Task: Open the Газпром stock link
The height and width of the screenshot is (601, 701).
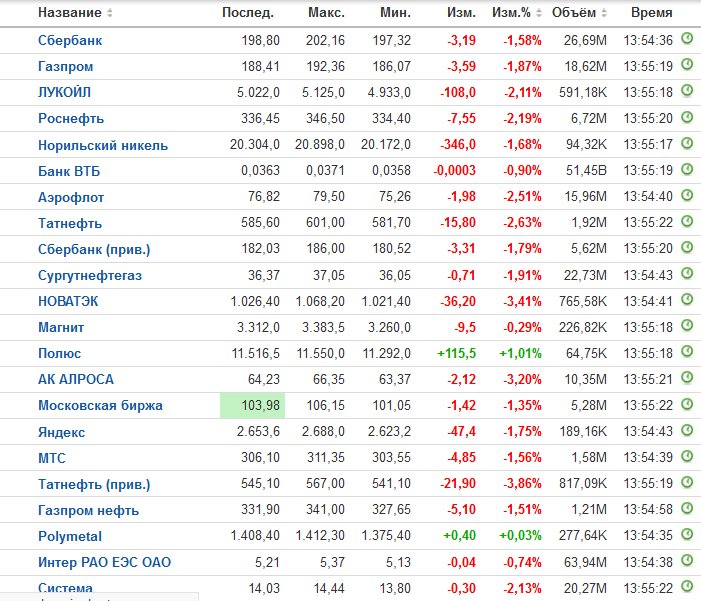Action: [x=66, y=67]
